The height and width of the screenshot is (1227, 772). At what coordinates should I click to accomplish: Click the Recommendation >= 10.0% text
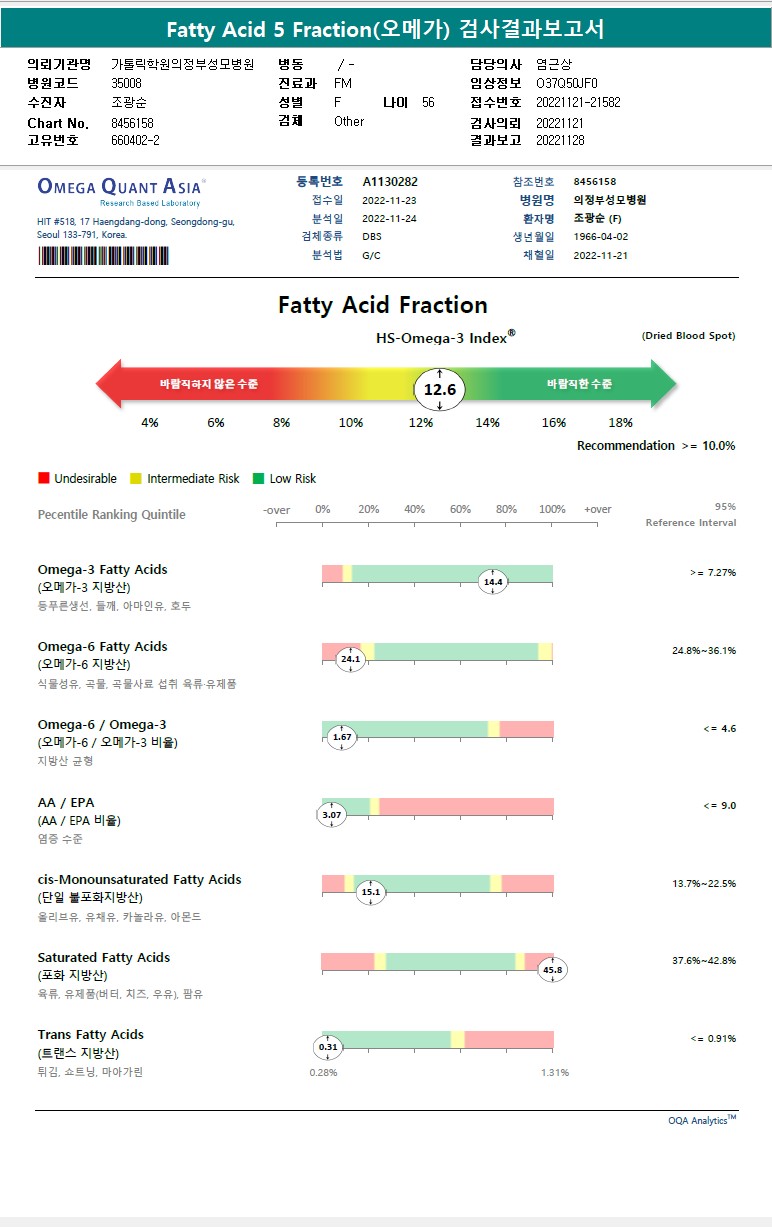[655, 446]
